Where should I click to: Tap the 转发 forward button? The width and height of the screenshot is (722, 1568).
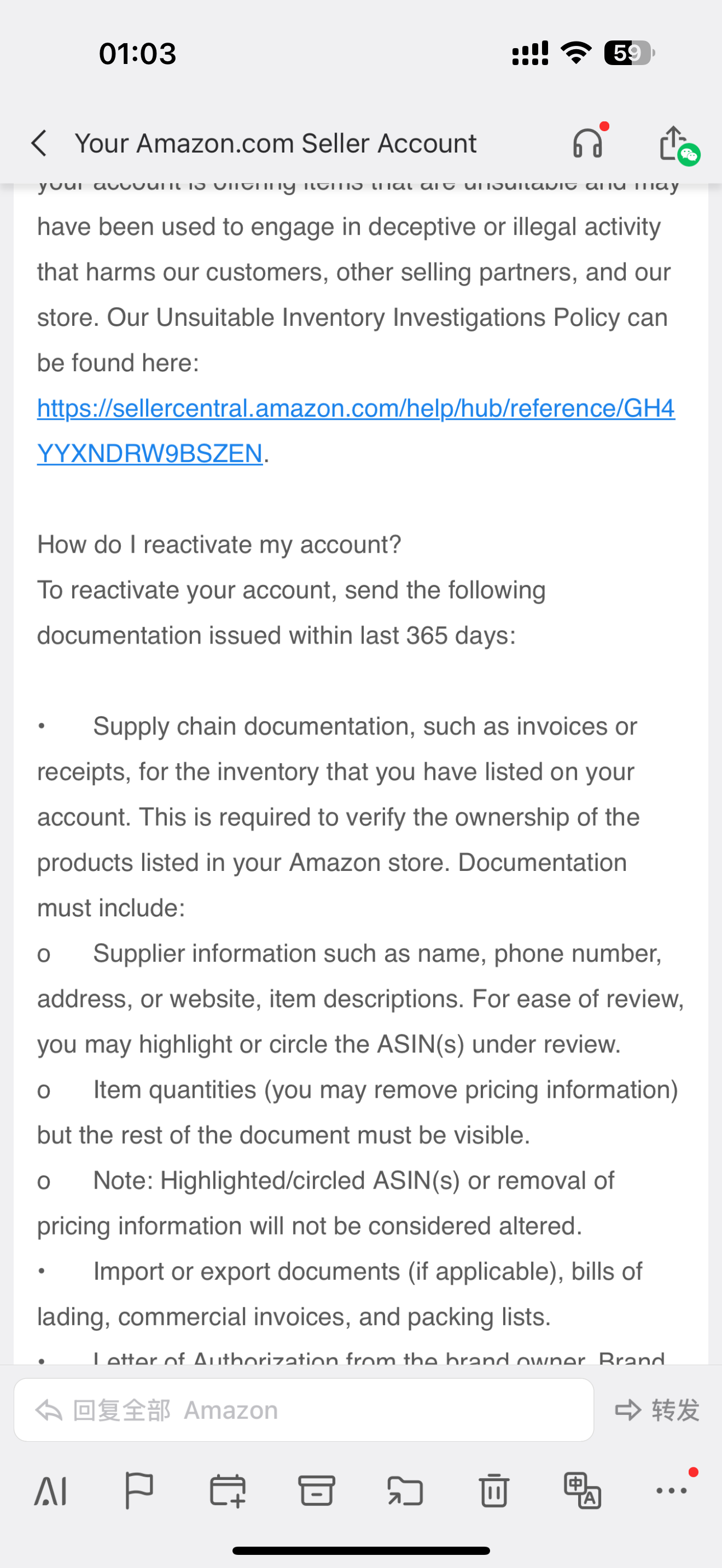(657, 1410)
